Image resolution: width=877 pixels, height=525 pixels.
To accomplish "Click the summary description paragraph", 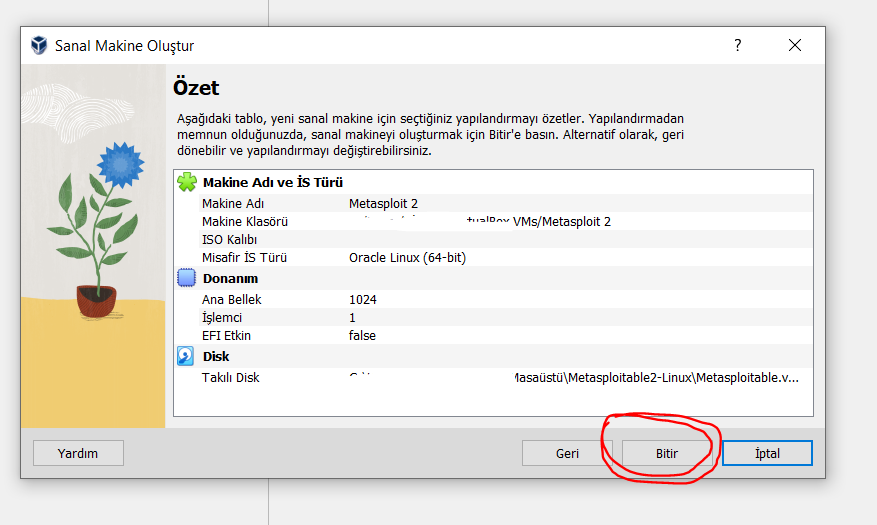I will tap(430, 135).
